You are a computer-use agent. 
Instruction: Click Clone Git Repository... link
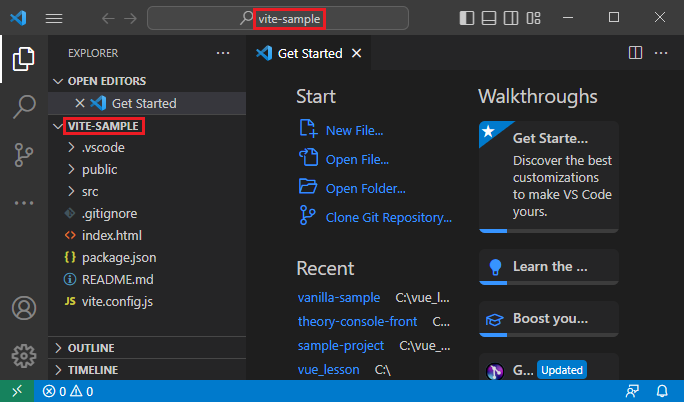coord(389,217)
